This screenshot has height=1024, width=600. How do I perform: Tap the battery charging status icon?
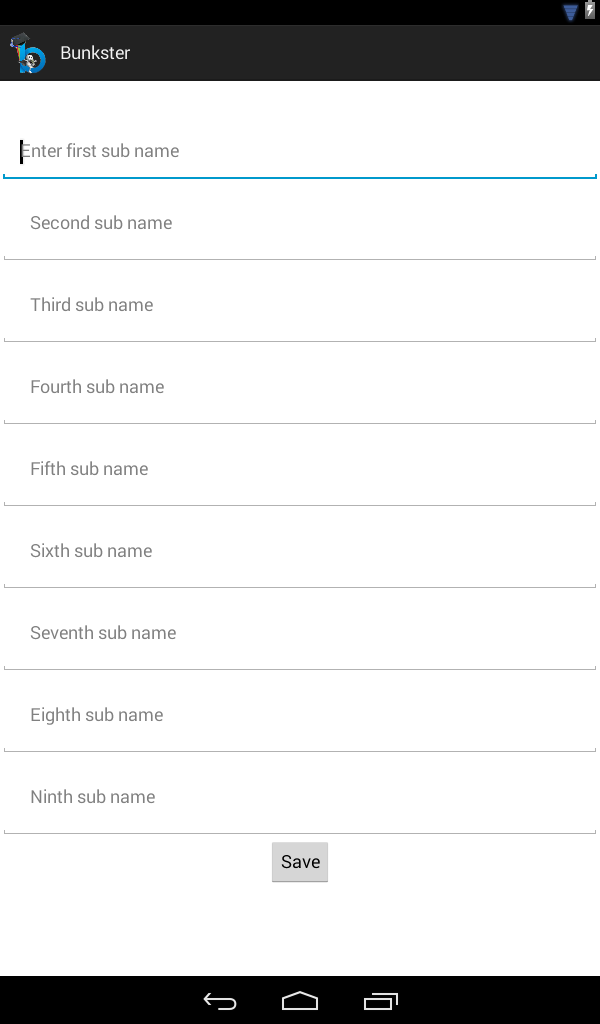[x=590, y=11]
